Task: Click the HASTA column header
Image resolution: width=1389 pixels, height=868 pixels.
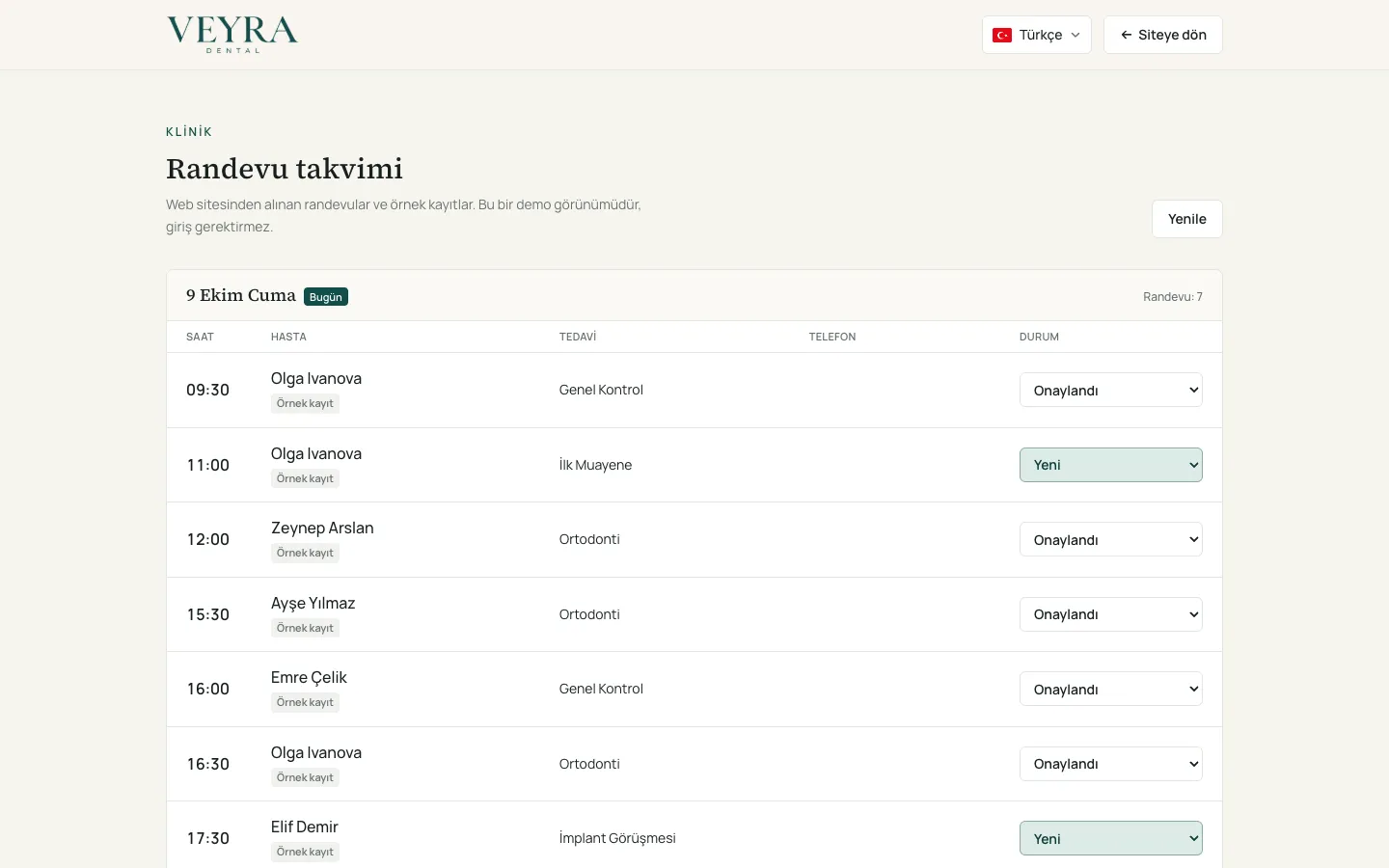Action: pyautogui.click(x=288, y=337)
